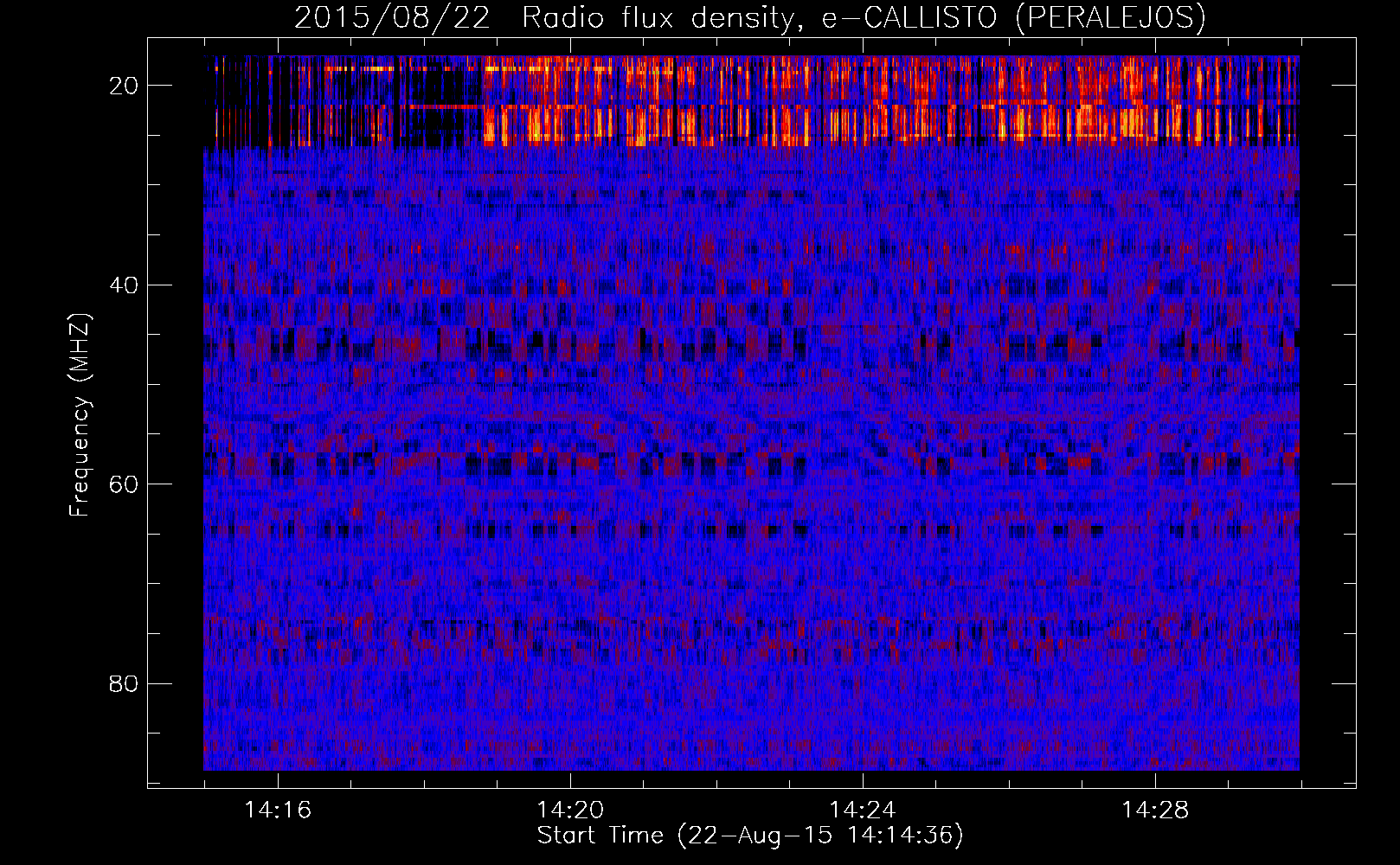Click the 80 MHz y-axis tick label

point(125,683)
